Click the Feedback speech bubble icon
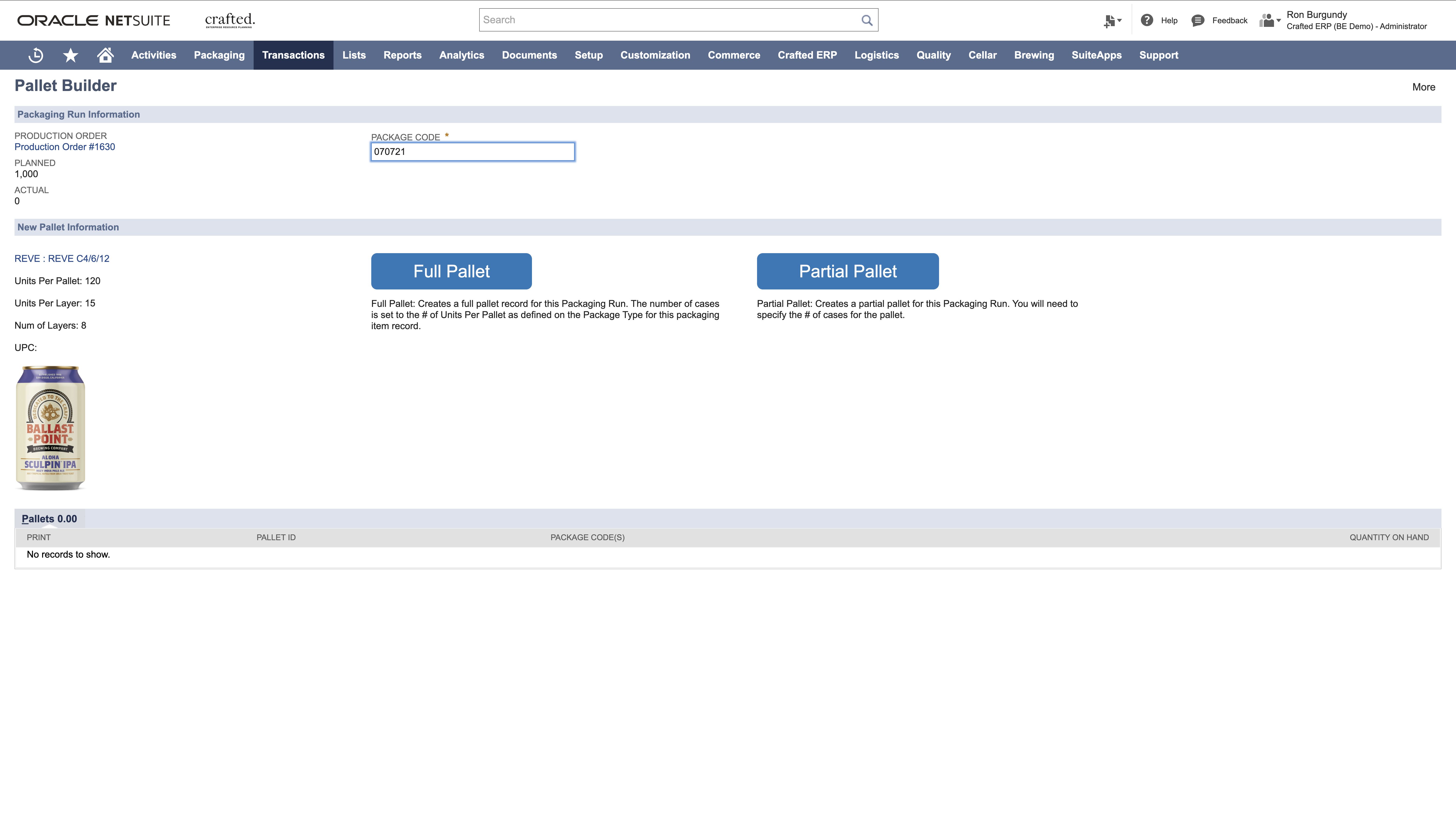 1198,20
